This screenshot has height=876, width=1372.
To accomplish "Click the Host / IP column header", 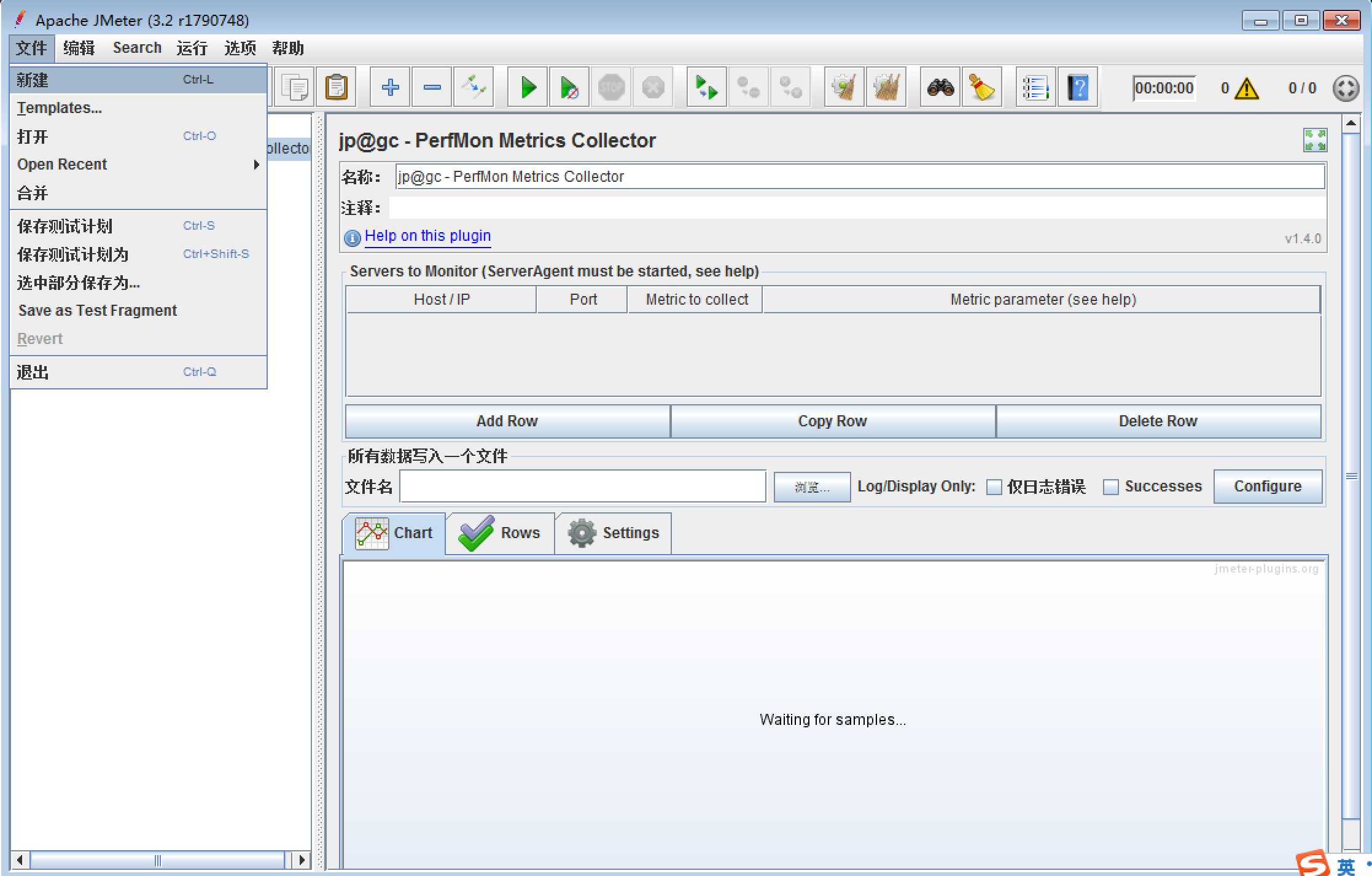I will coord(442,300).
